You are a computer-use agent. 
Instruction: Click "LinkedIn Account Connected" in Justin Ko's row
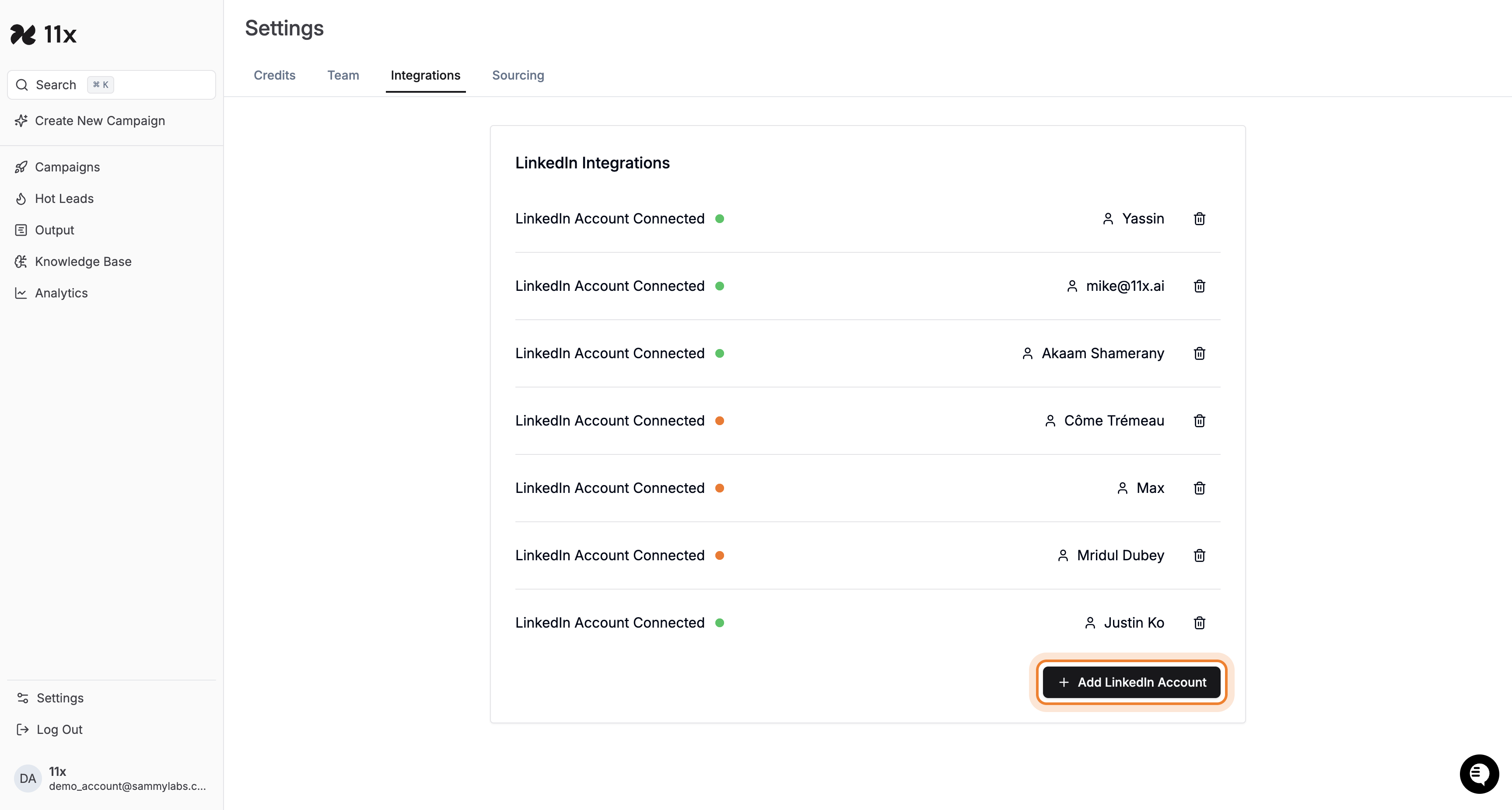610,623
